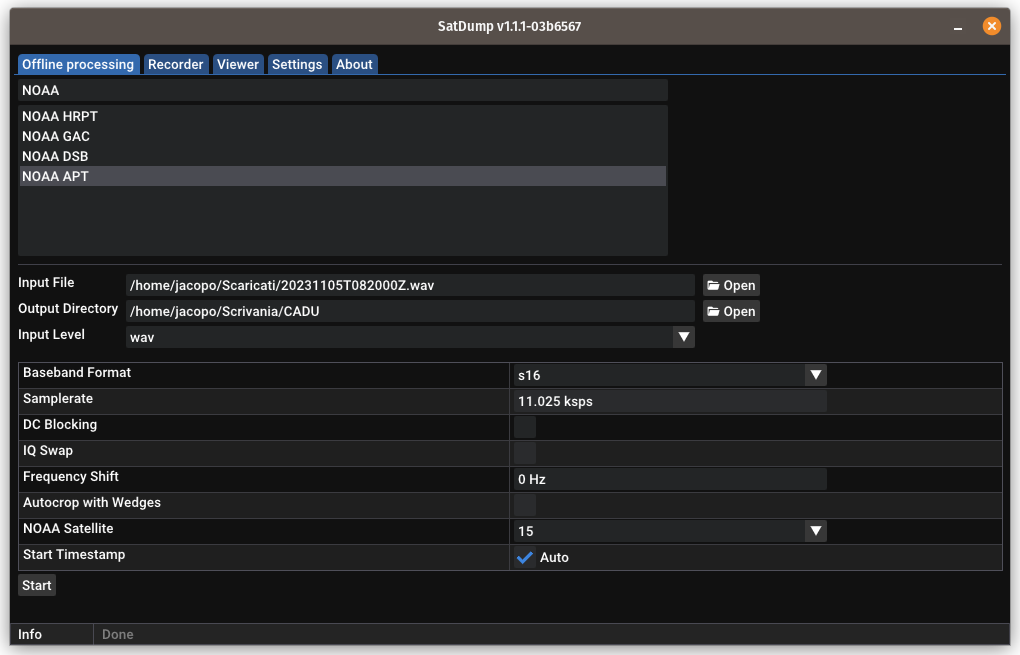Viewport: 1020px width, 655px height.
Task: Open the Recorder tab
Action: coord(176,64)
